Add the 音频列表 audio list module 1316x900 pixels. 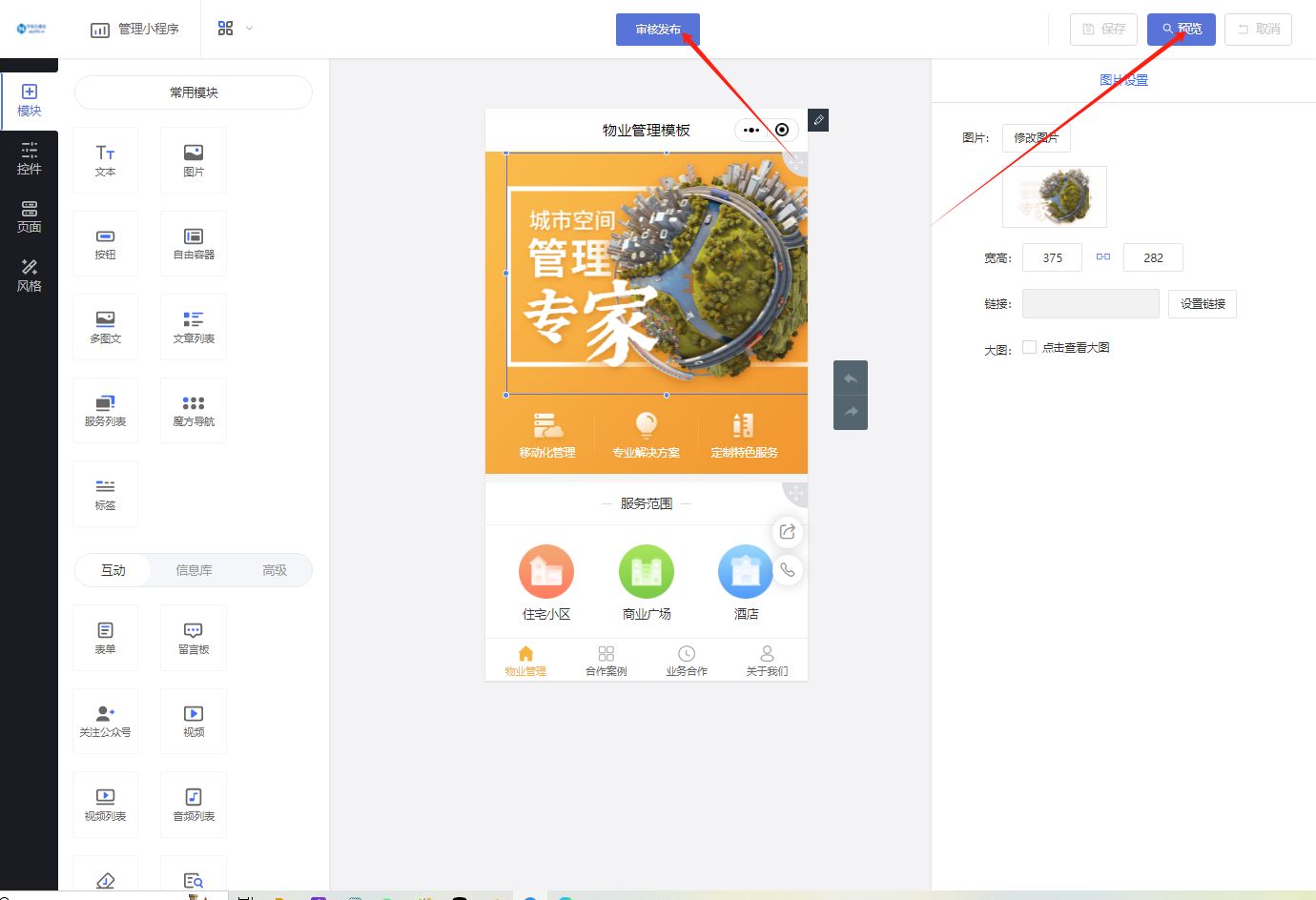(x=194, y=805)
